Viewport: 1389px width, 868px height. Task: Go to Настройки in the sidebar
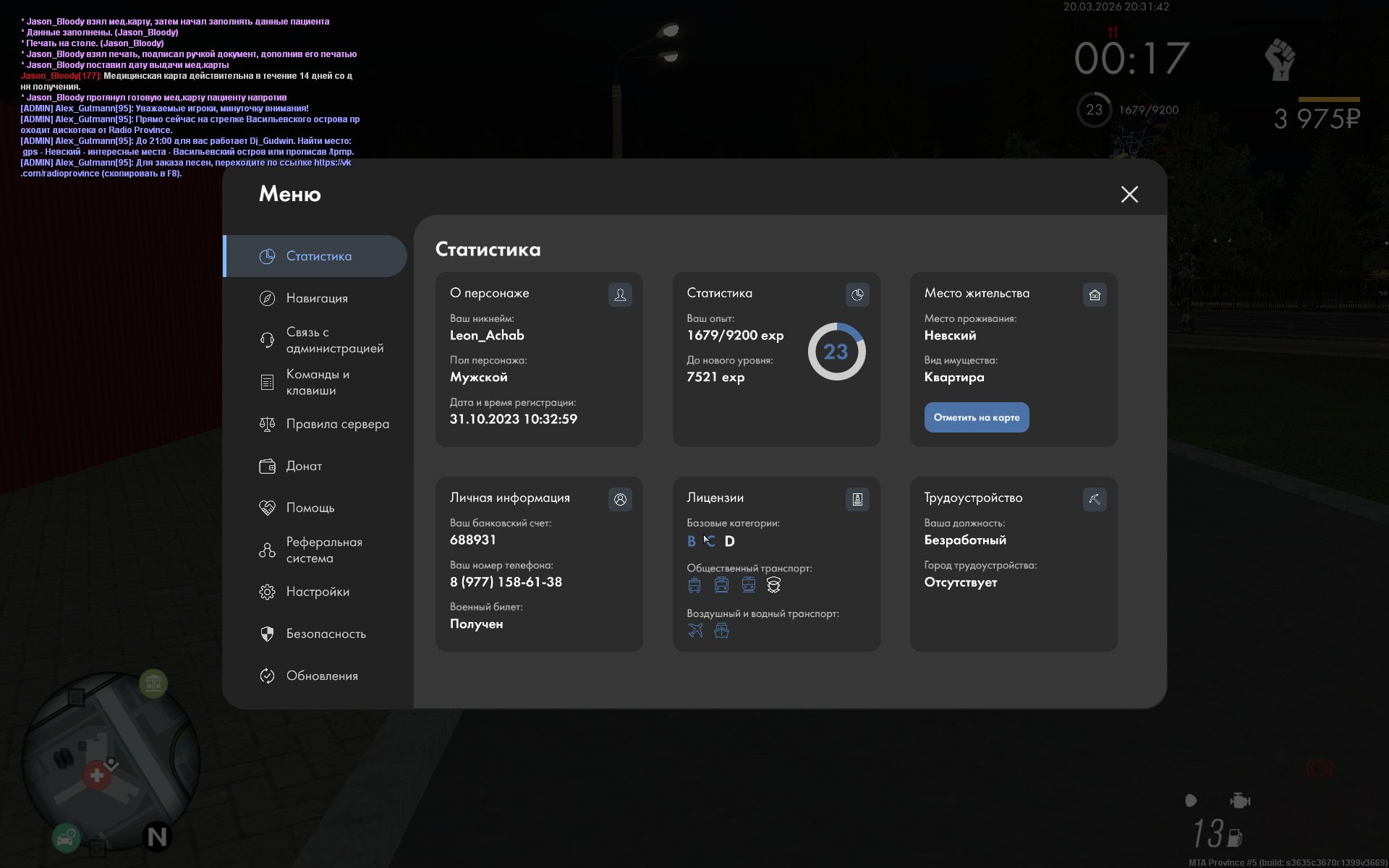point(317,592)
